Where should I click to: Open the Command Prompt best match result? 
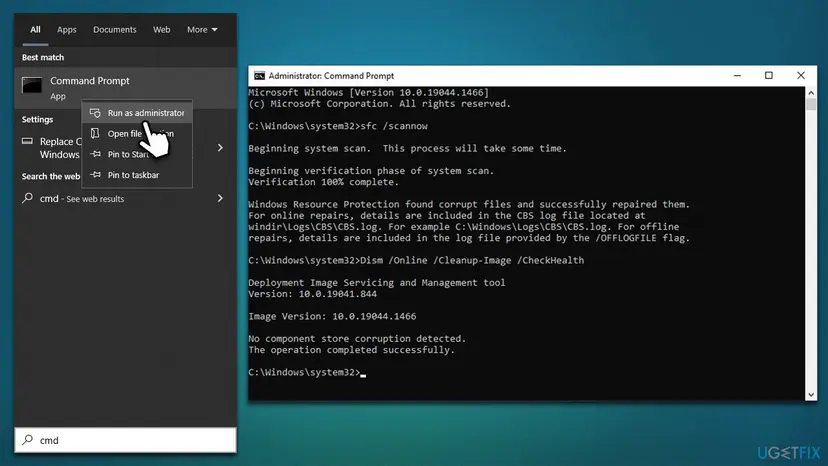[125, 88]
